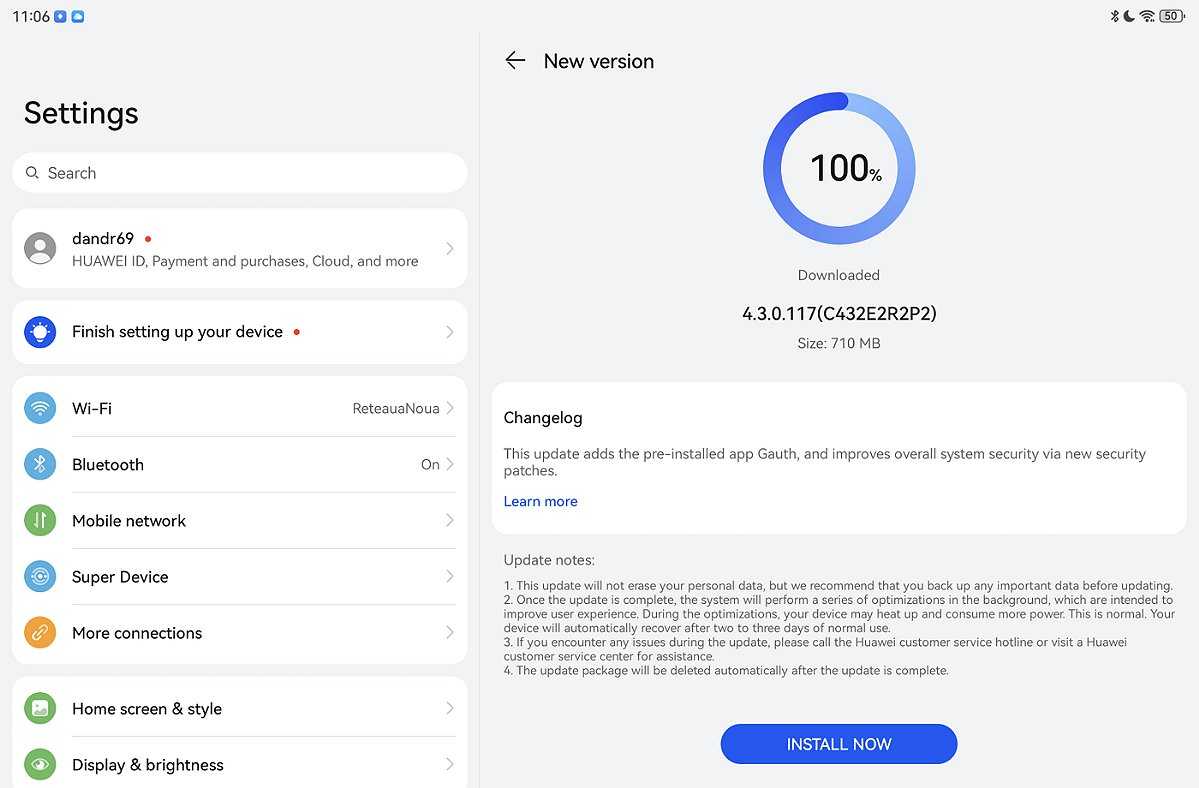Tap the dandr69 profile avatar

pyautogui.click(x=40, y=248)
